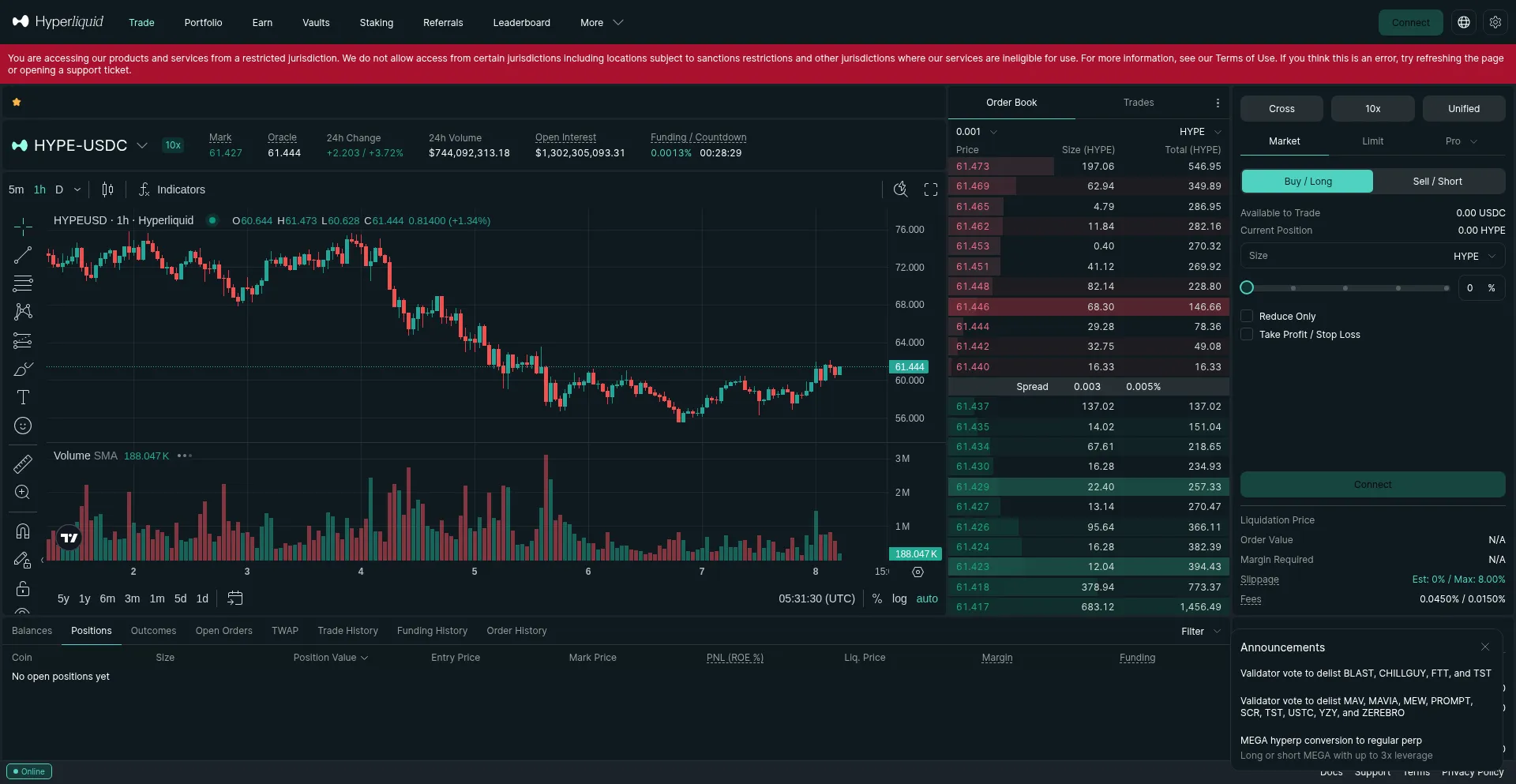Expand the chart interval dropdown arrow

point(77,189)
